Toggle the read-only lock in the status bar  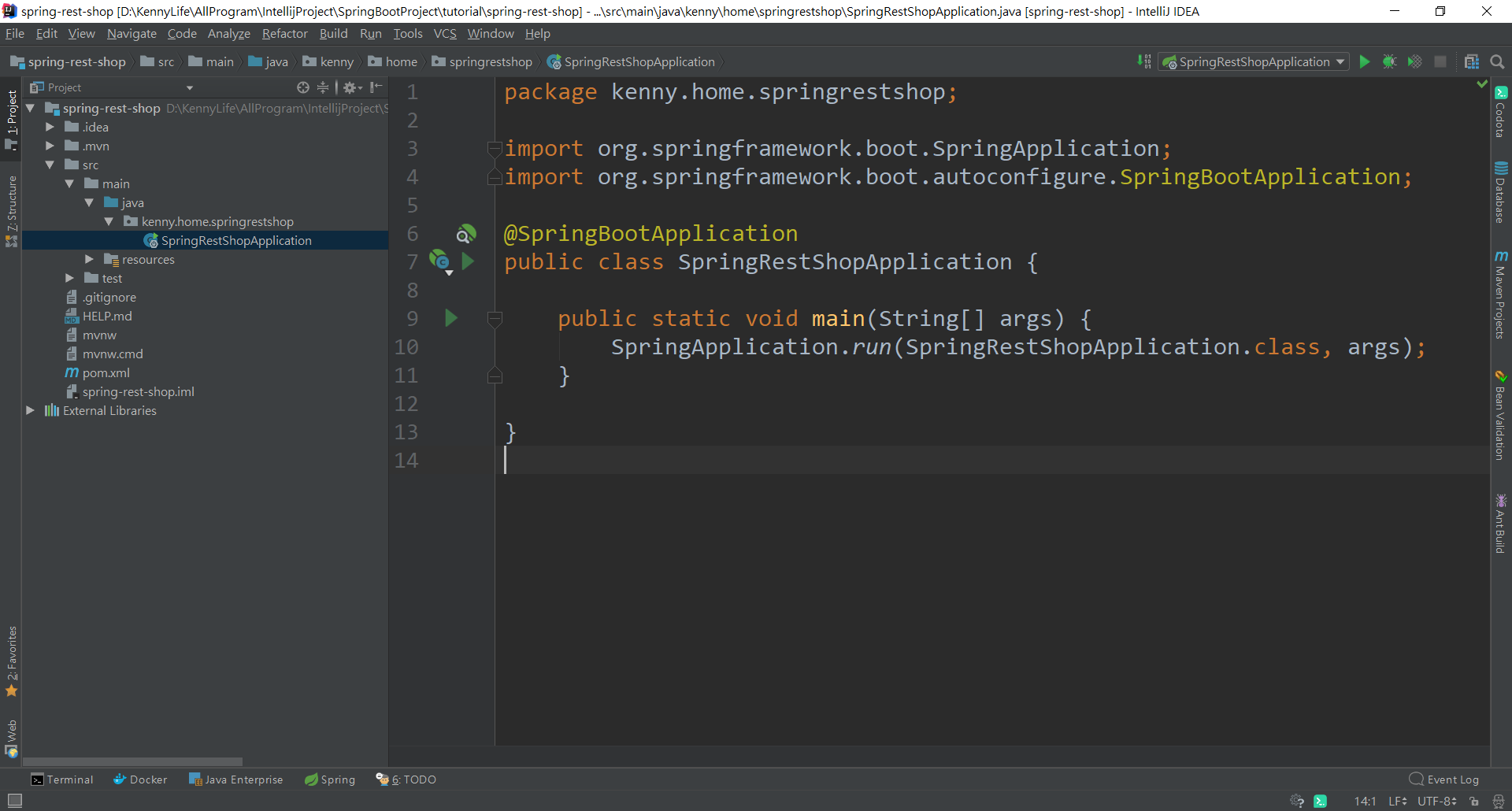point(1471,801)
